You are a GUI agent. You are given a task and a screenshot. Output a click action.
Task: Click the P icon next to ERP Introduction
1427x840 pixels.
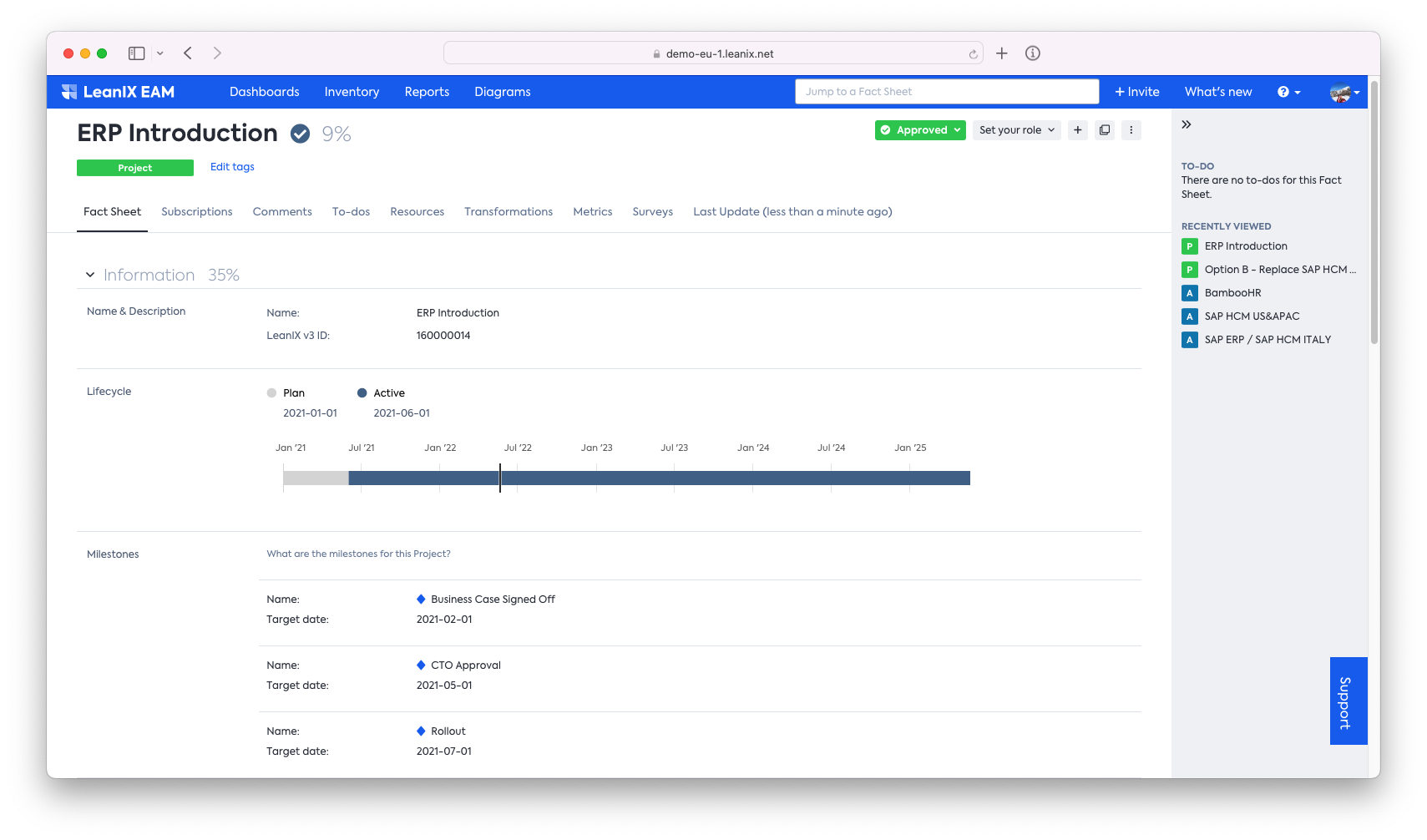(x=1190, y=246)
